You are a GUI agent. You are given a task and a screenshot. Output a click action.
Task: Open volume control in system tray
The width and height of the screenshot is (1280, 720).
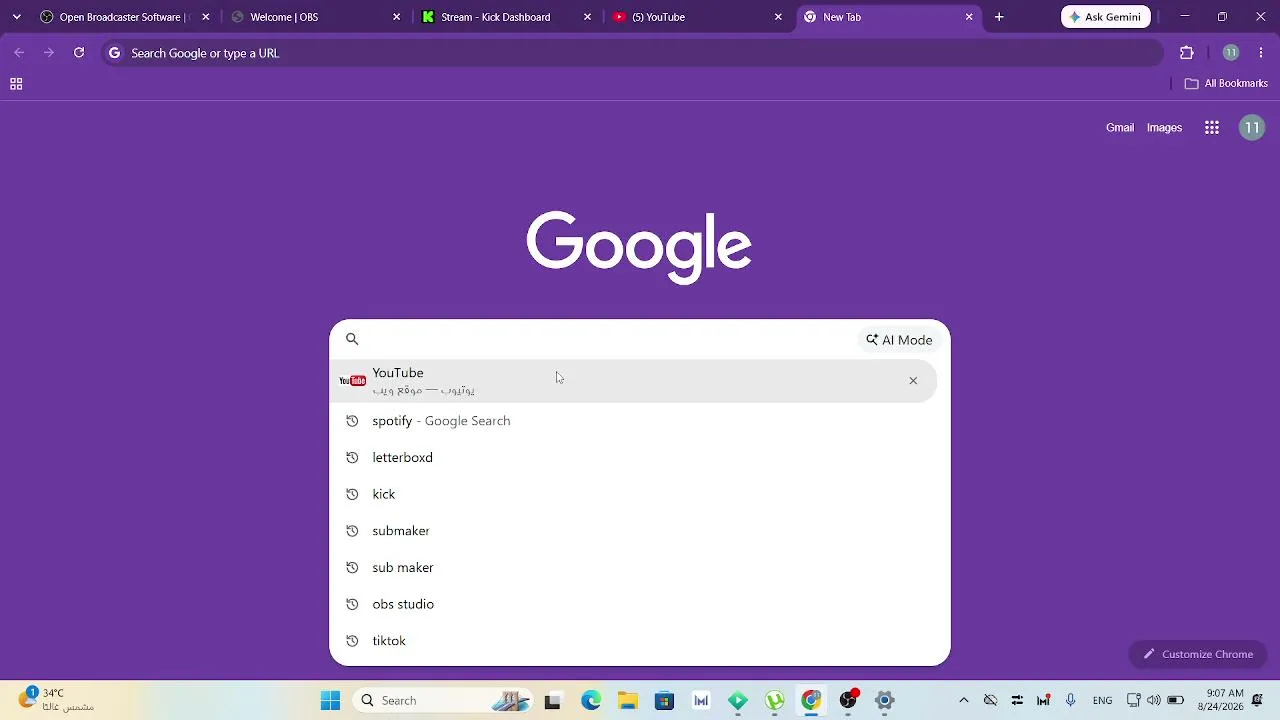coord(1154,700)
